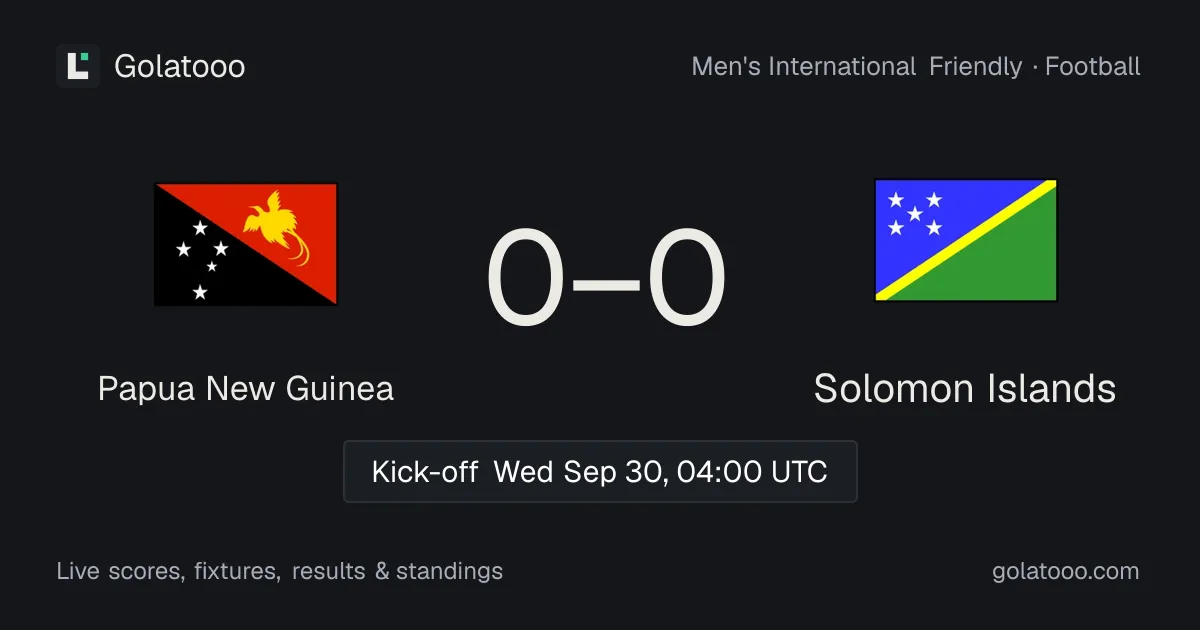Image resolution: width=1200 pixels, height=630 pixels.
Task: Click the Football sport label
Action: 1093,67
